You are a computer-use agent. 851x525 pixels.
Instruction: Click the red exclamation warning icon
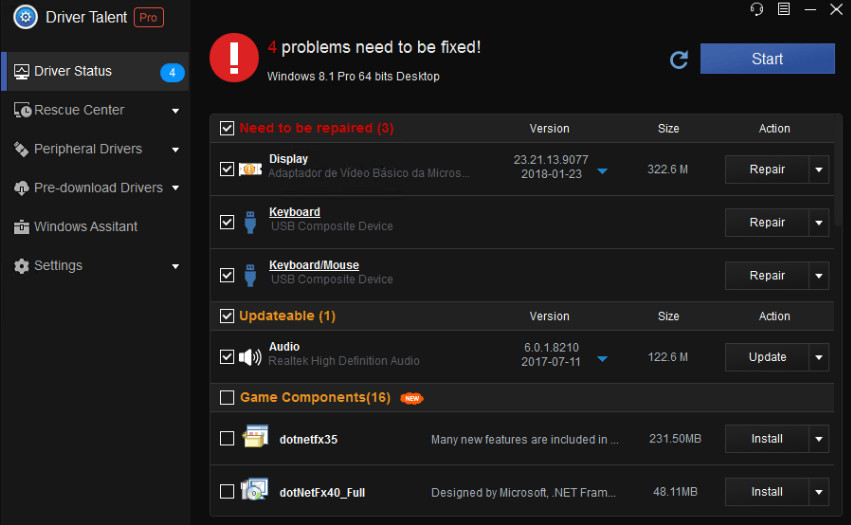(234, 58)
